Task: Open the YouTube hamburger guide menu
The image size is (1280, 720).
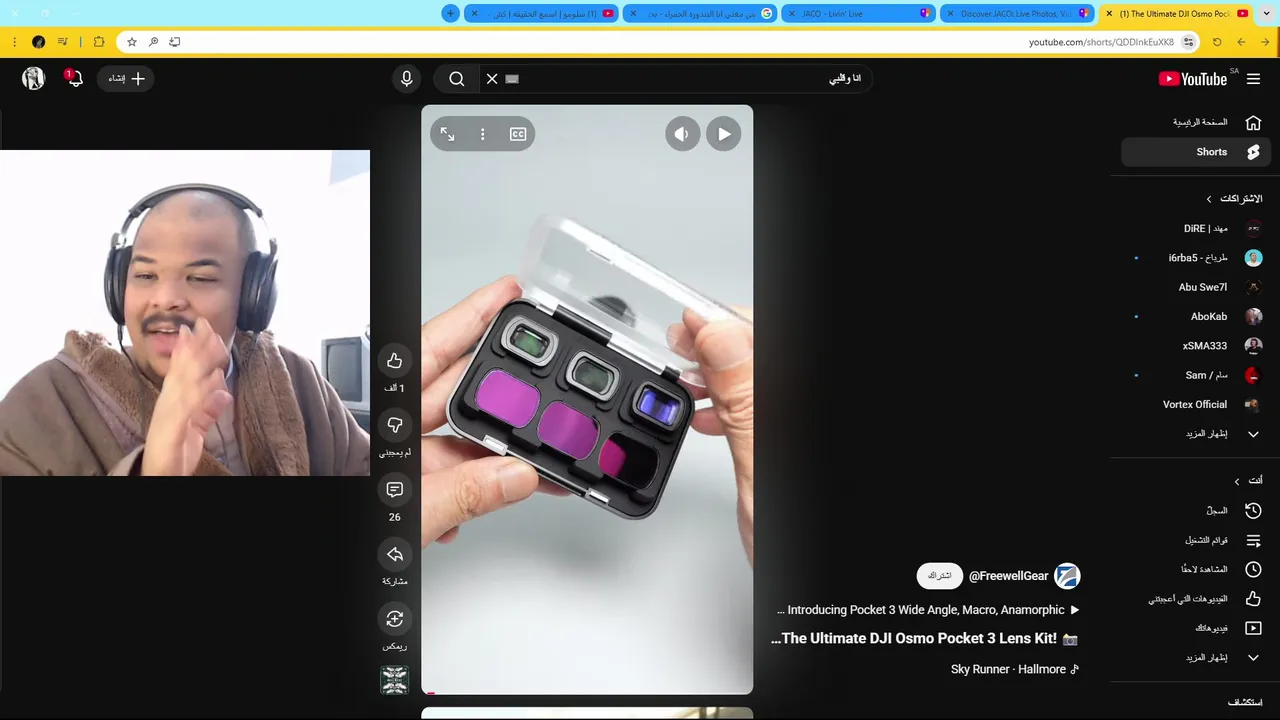Action: (x=1253, y=79)
